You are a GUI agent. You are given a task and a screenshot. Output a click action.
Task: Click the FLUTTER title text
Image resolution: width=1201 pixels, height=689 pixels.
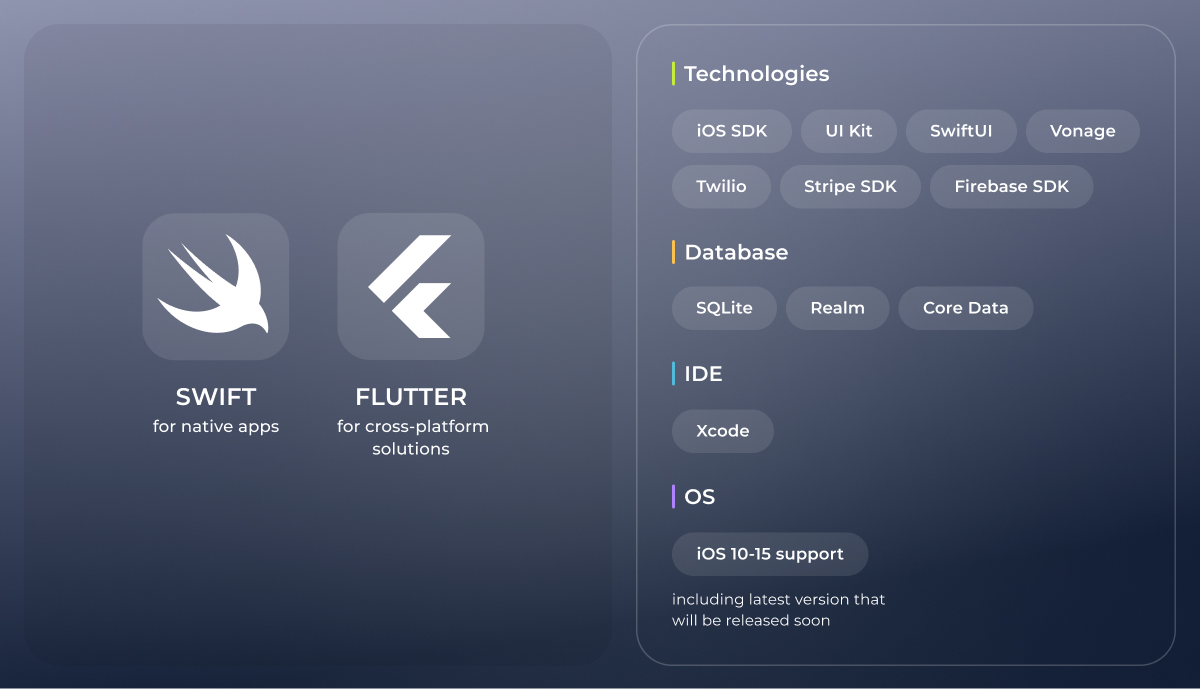tap(411, 397)
